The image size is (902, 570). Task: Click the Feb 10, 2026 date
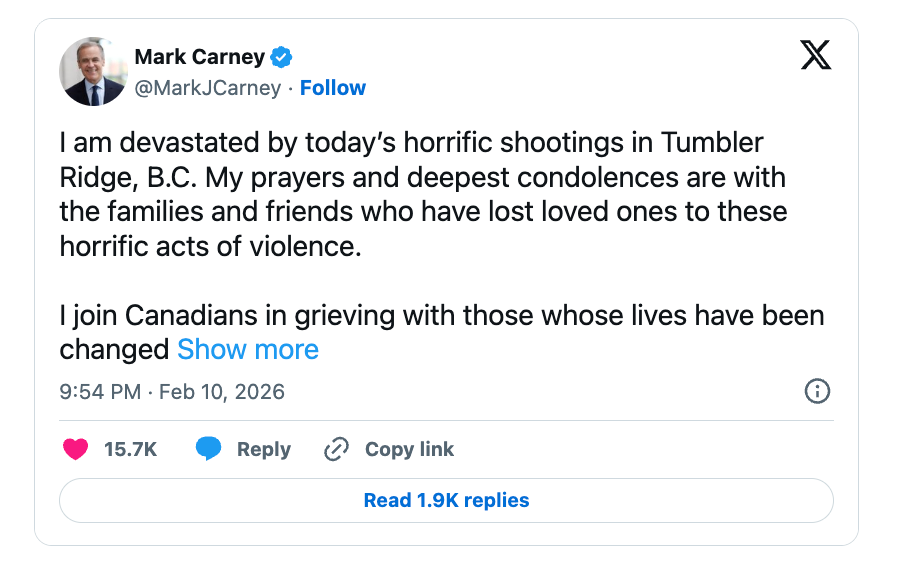point(223,392)
